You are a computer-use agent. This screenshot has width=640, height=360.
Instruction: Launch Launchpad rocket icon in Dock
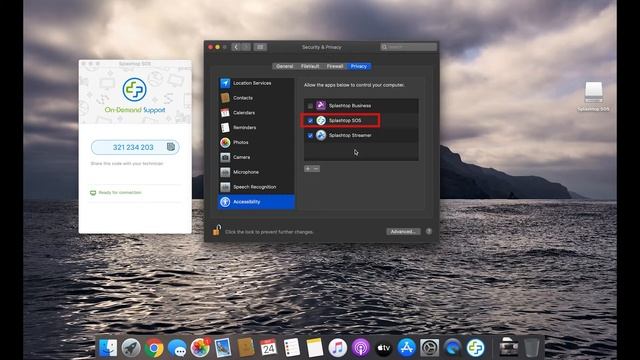point(131,348)
